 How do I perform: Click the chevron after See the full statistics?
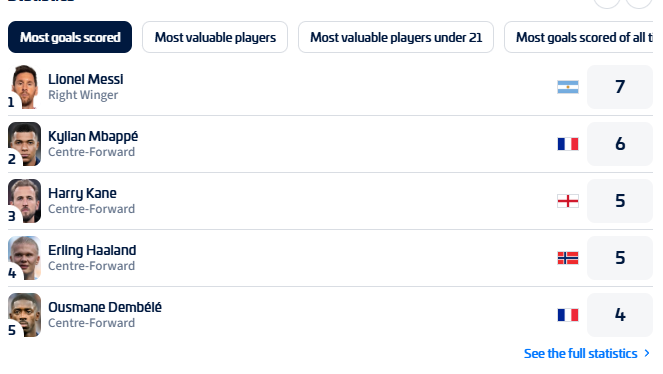point(647,353)
